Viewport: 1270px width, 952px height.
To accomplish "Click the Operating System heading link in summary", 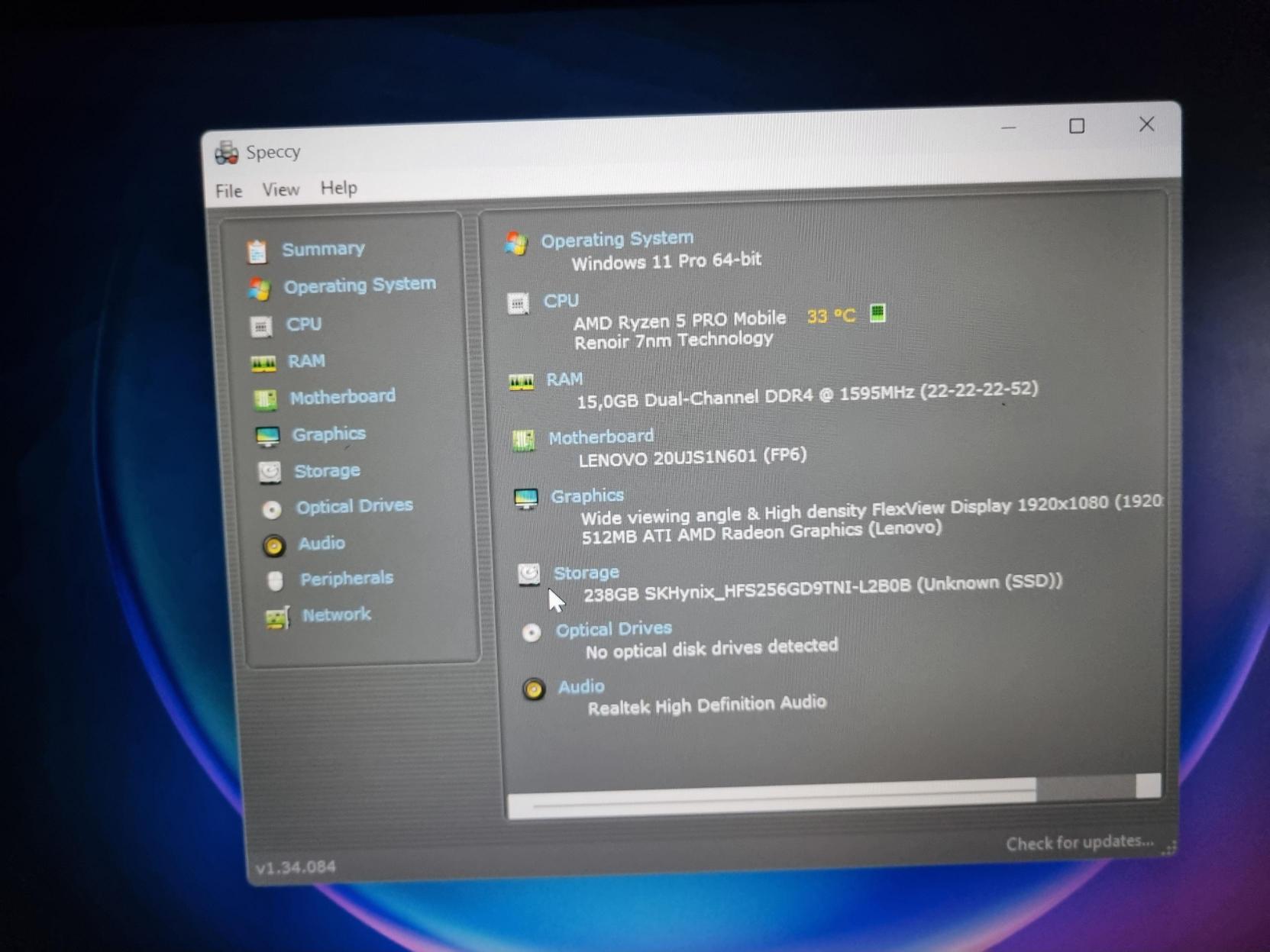I will [617, 240].
